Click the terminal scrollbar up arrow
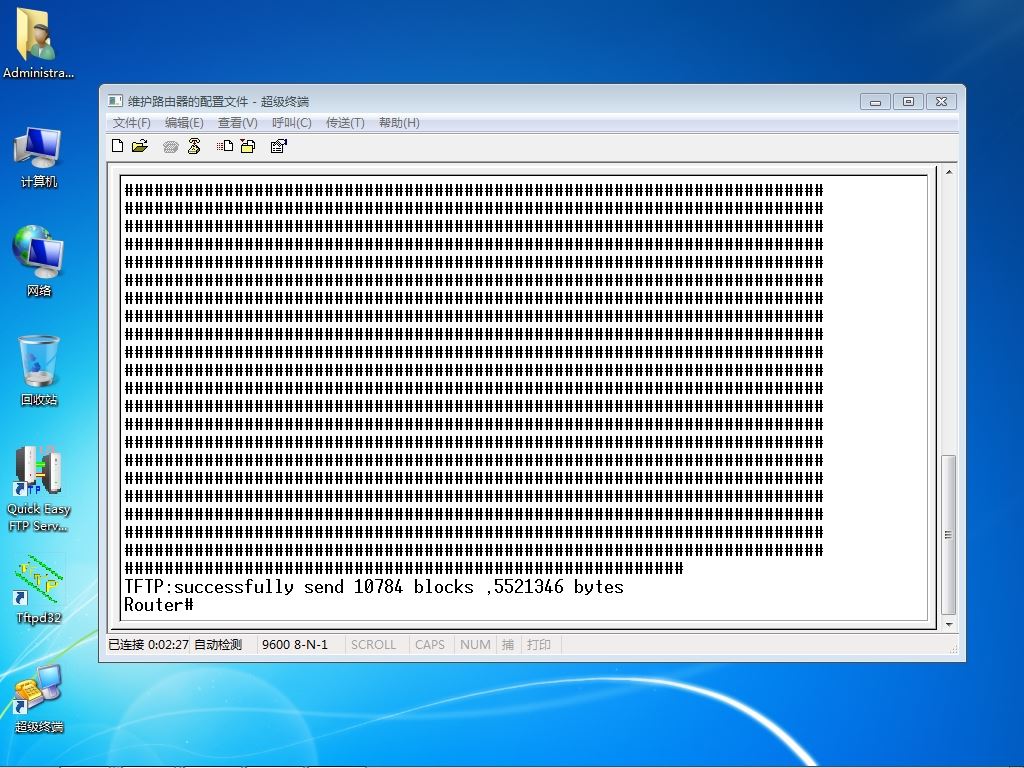 [949, 172]
